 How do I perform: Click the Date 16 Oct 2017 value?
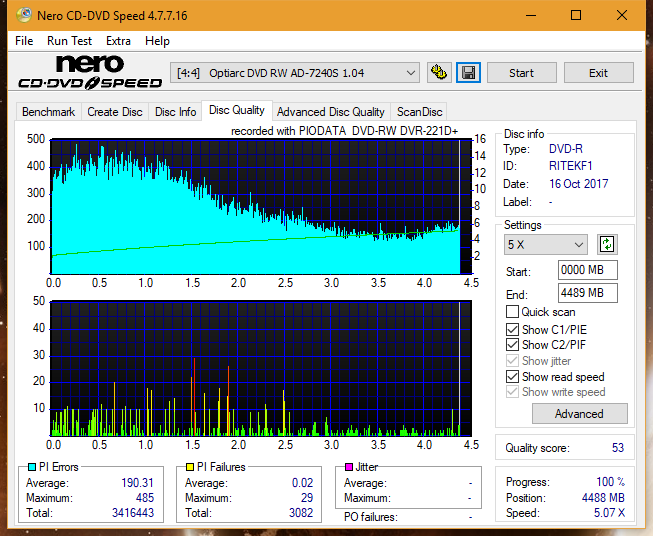point(578,184)
